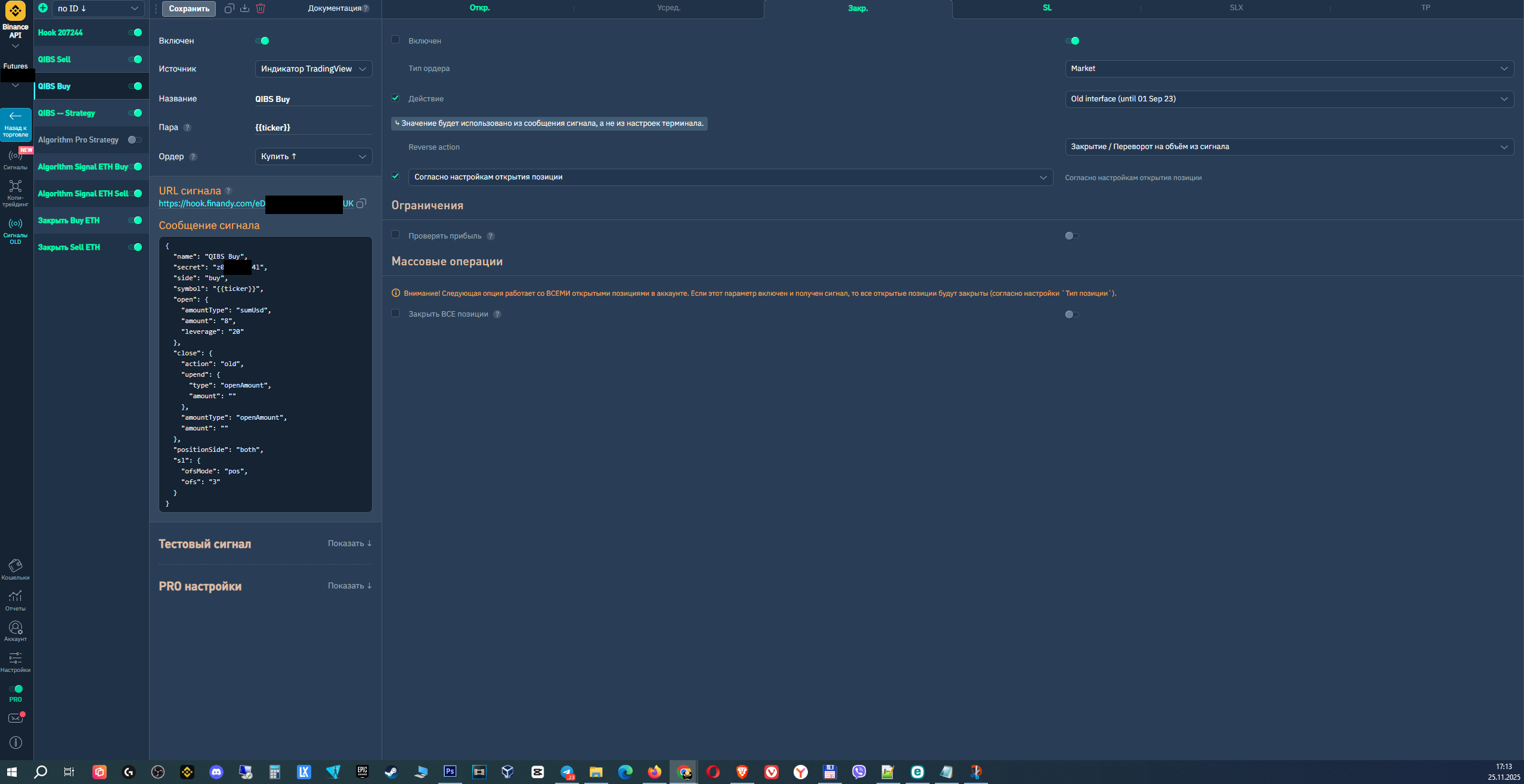The image size is (1524, 784).
Task: Open Кошельки wallet icon in sidebar
Action: click(x=16, y=569)
